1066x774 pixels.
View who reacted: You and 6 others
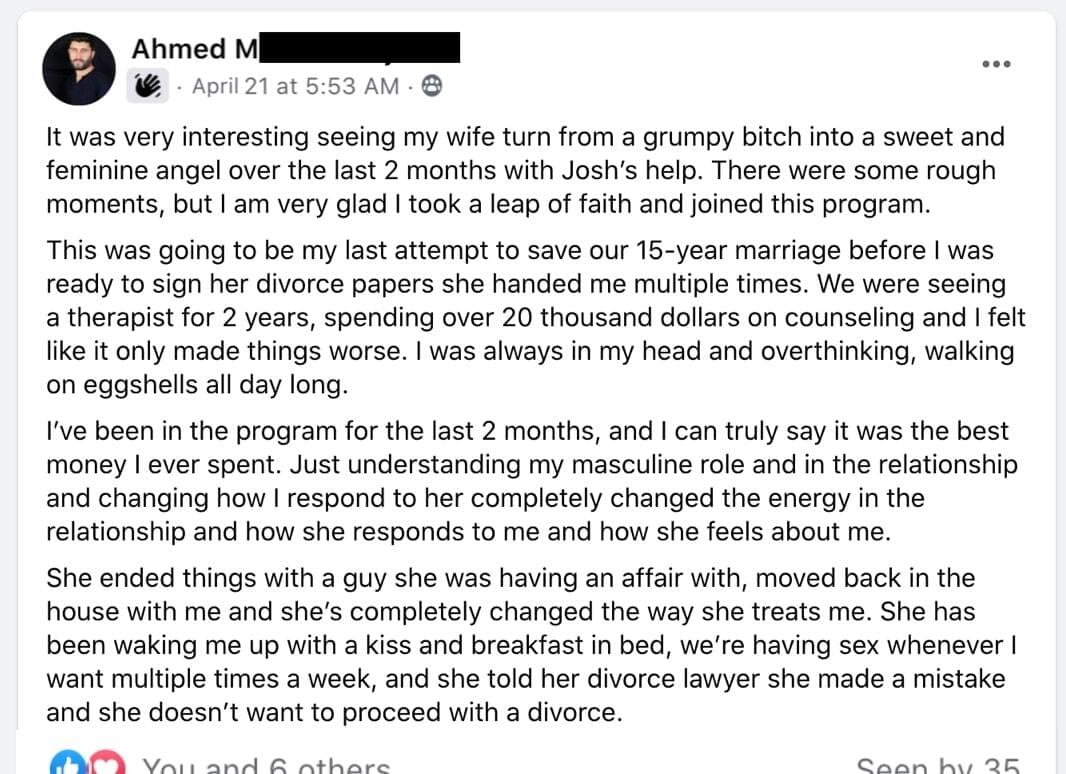(x=266, y=767)
